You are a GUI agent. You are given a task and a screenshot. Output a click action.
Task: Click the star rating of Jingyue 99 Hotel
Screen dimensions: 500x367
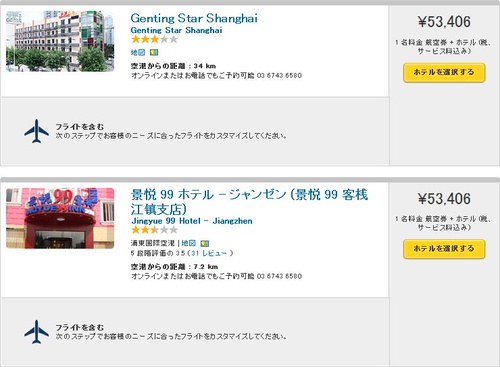point(154,230)
